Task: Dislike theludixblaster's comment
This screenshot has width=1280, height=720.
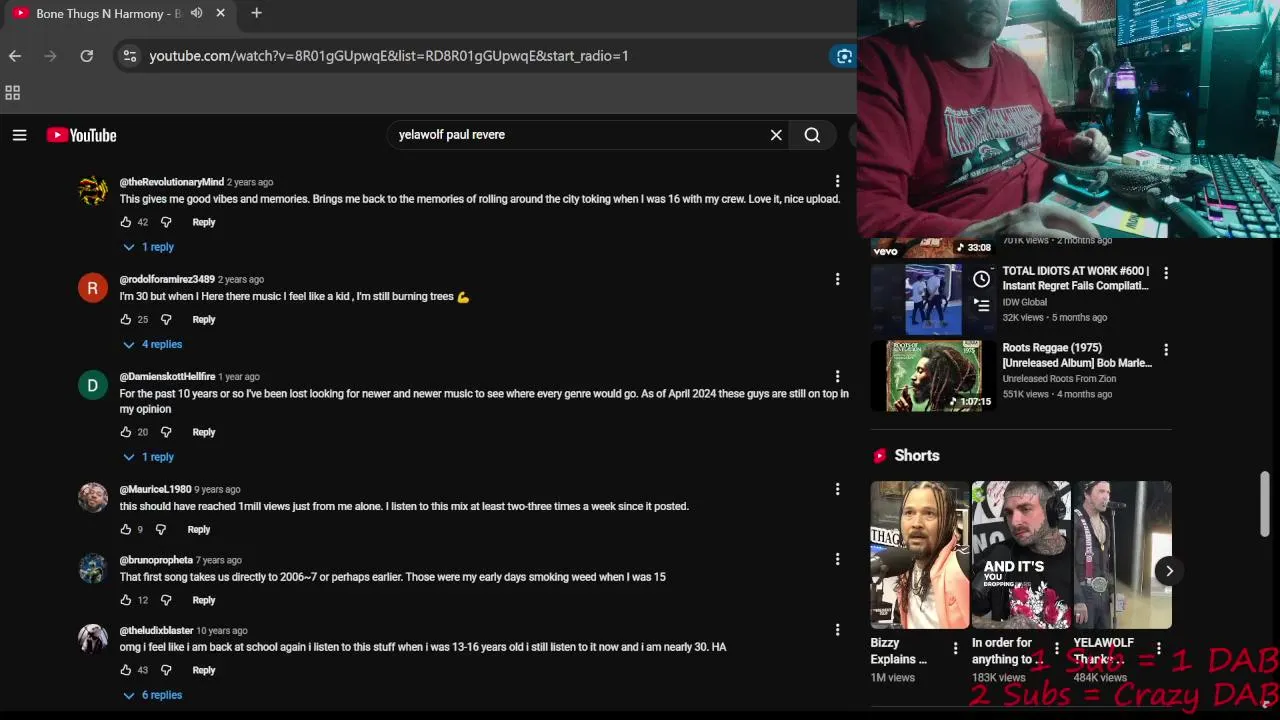Action: pyautogui.click(x=166, y=670)
